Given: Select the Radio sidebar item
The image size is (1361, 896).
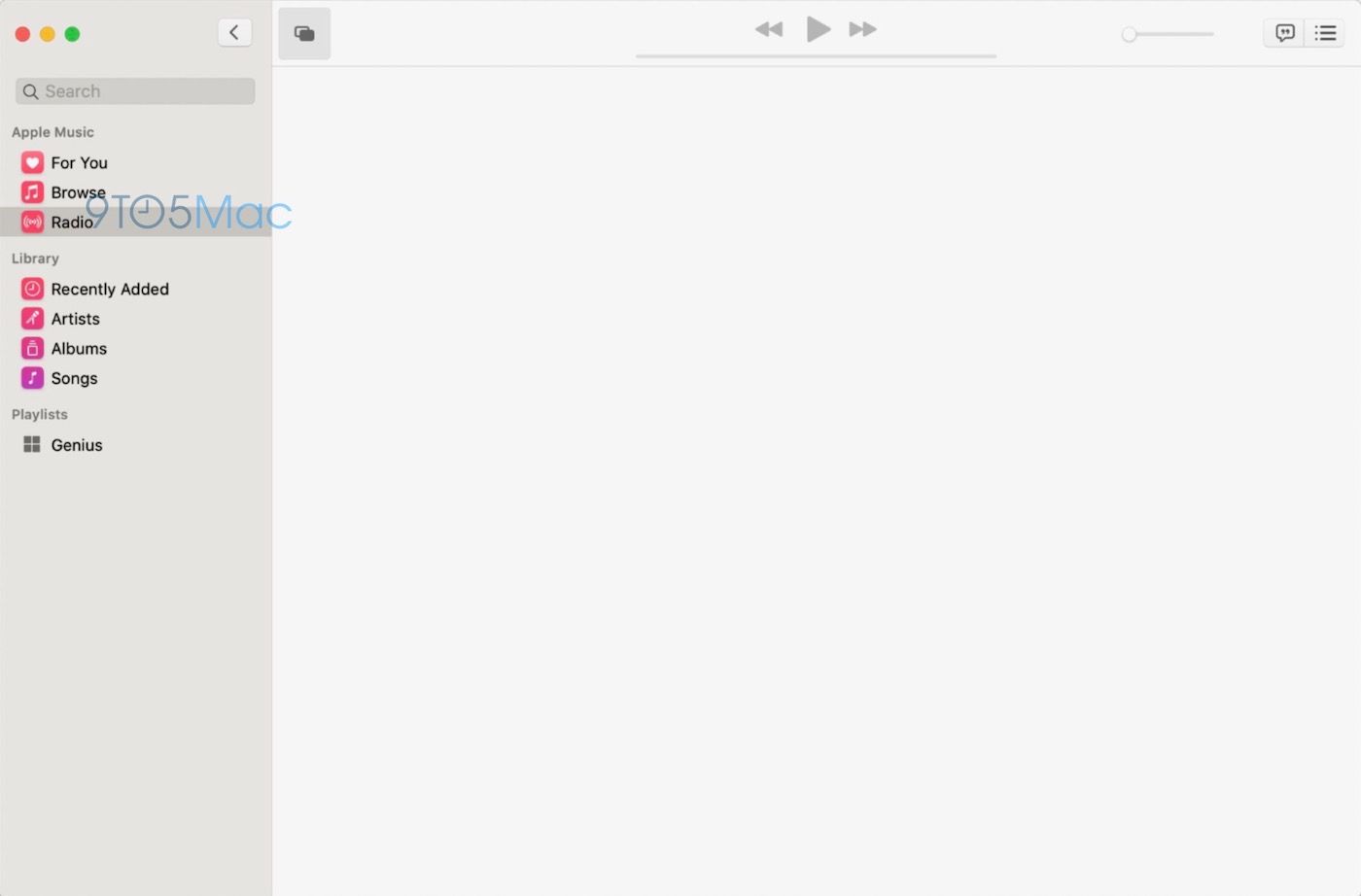Looking at the screenshot, I should coord(136,223).
